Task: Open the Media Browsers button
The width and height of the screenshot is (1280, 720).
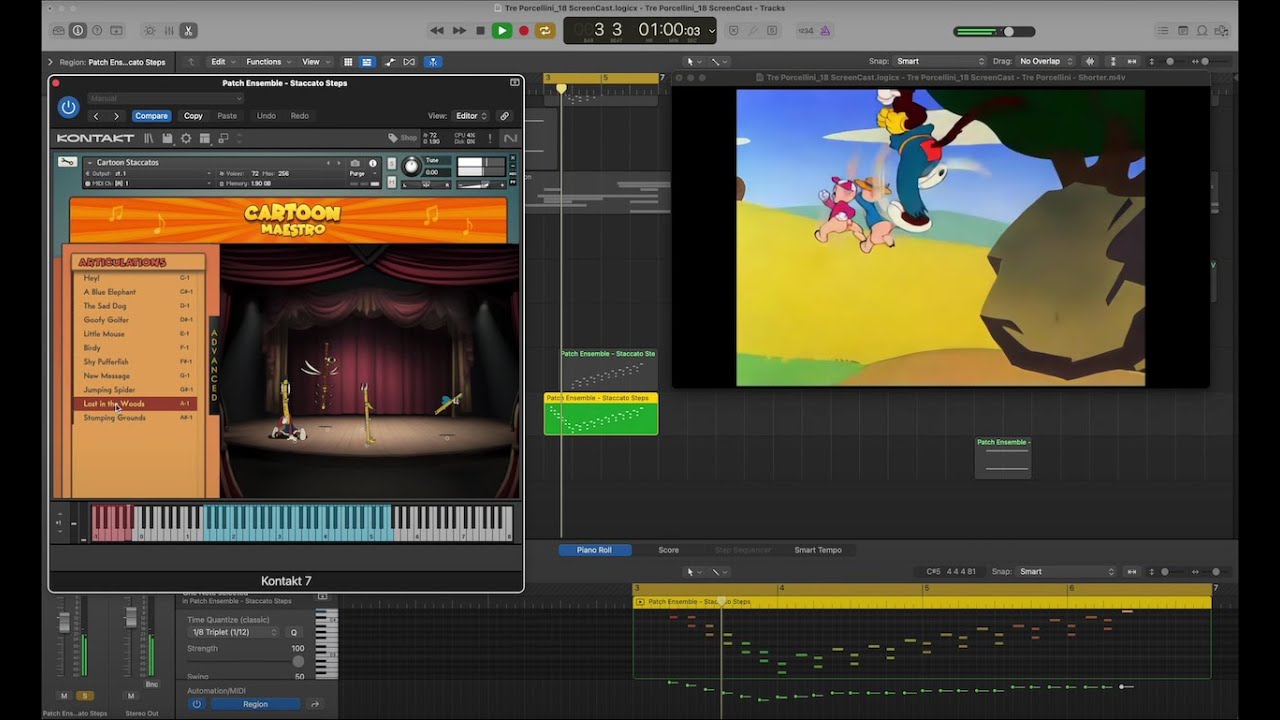Action: [1221, 31]
